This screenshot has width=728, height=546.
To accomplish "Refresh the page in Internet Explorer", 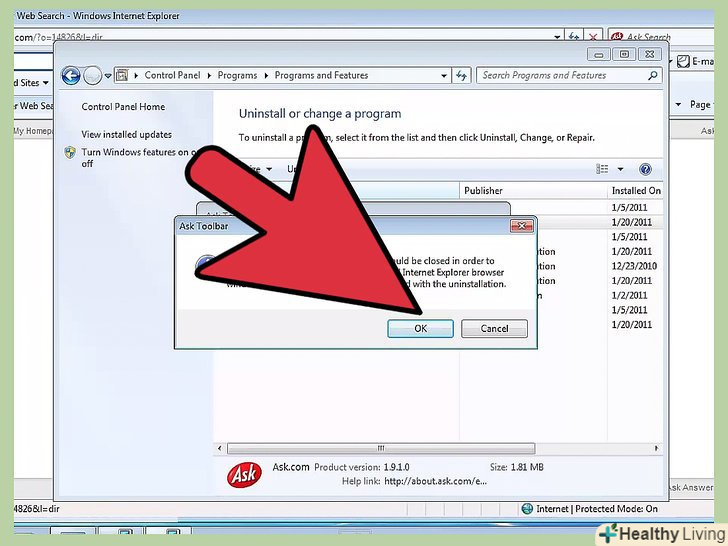I will click(x=574, y=37).
